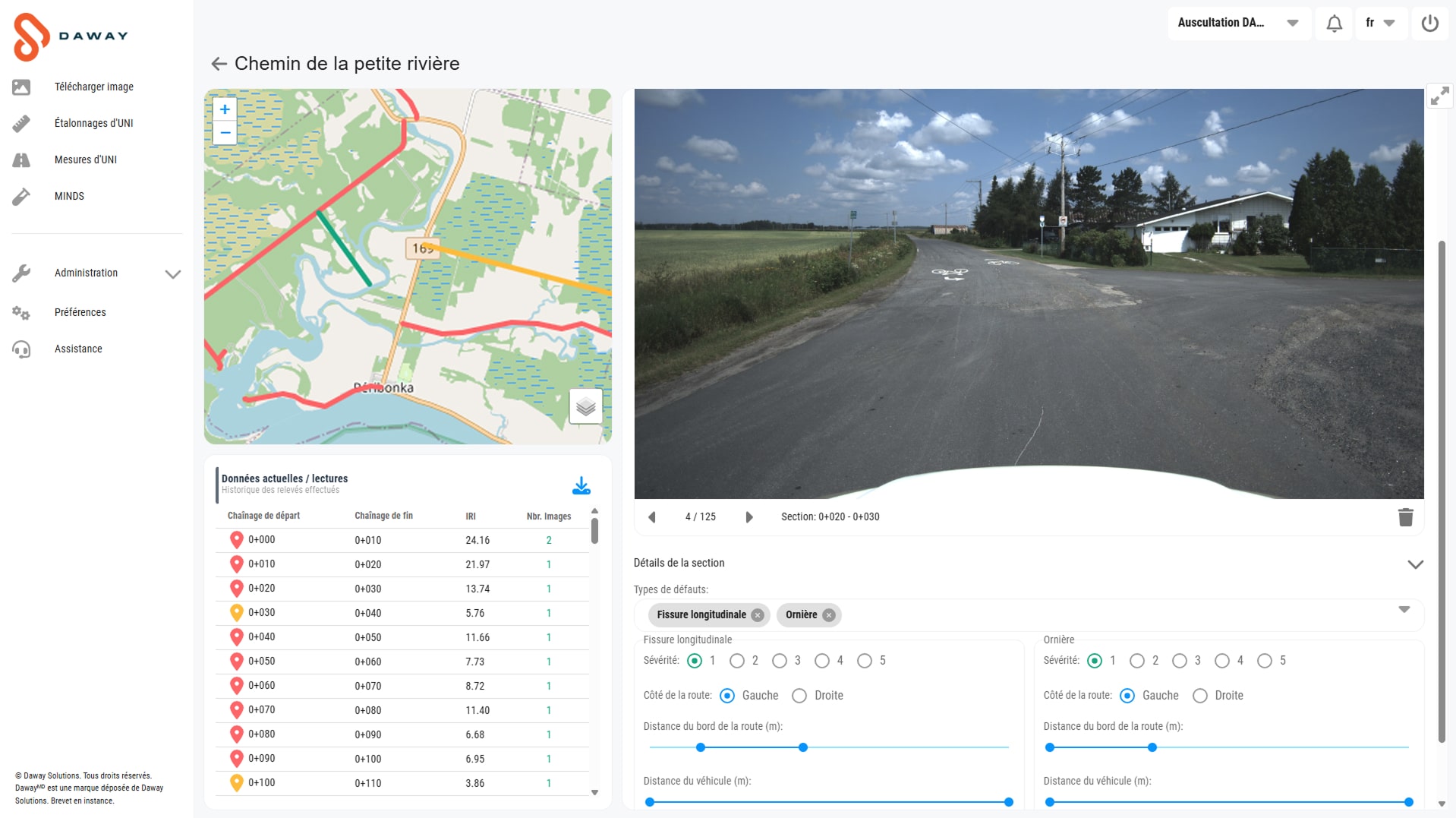Click the power logout icon
This screenshot has width=1456, height=818.
(x=1429, y=24)
